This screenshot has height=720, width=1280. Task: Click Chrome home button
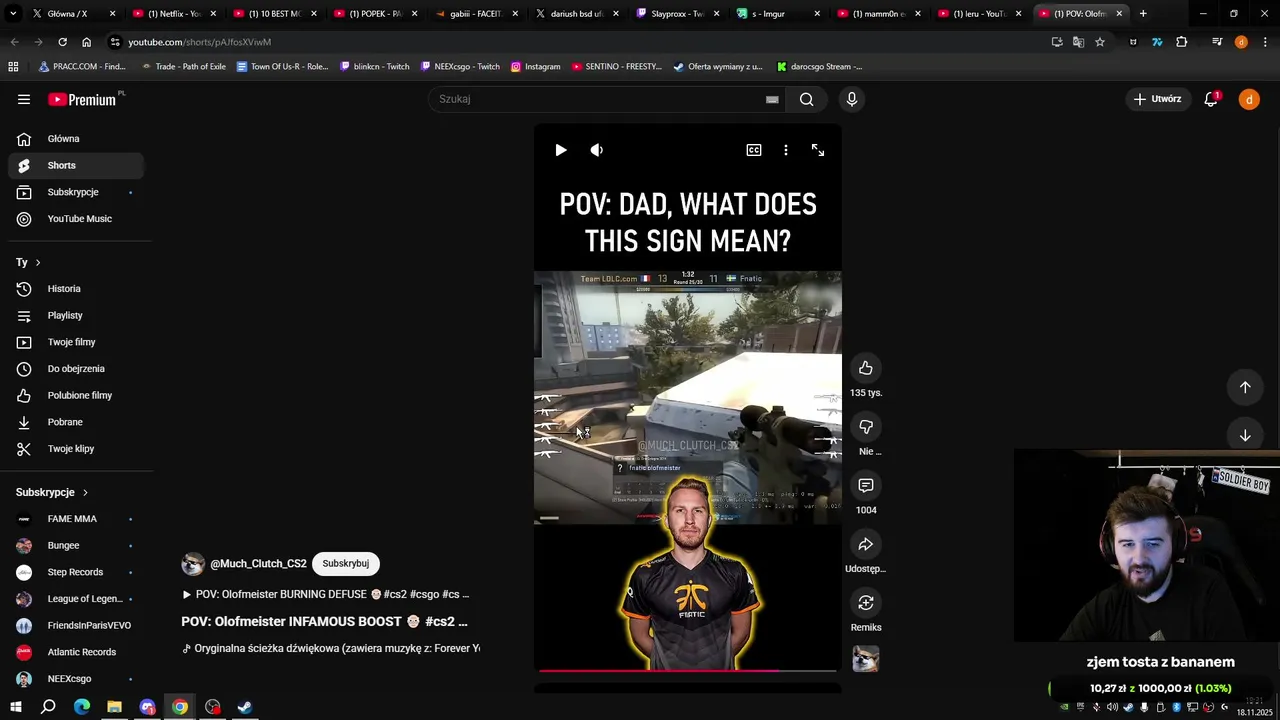[x=86, y=42]
